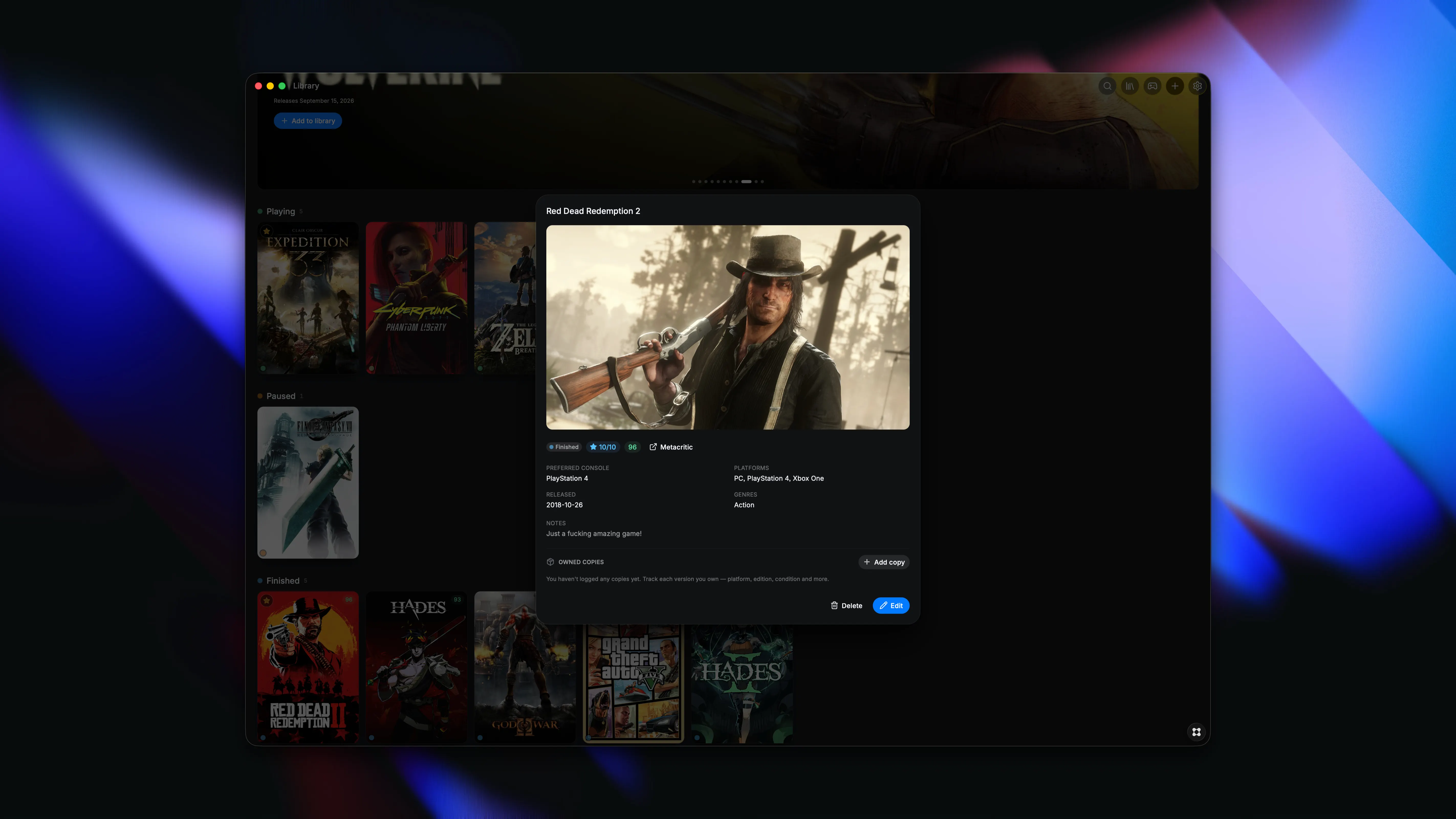The height and width of the screenshot is (819, 1456).
Task: Open the search magnifier in the toolbar
Action: click(x=1107, y=86)
